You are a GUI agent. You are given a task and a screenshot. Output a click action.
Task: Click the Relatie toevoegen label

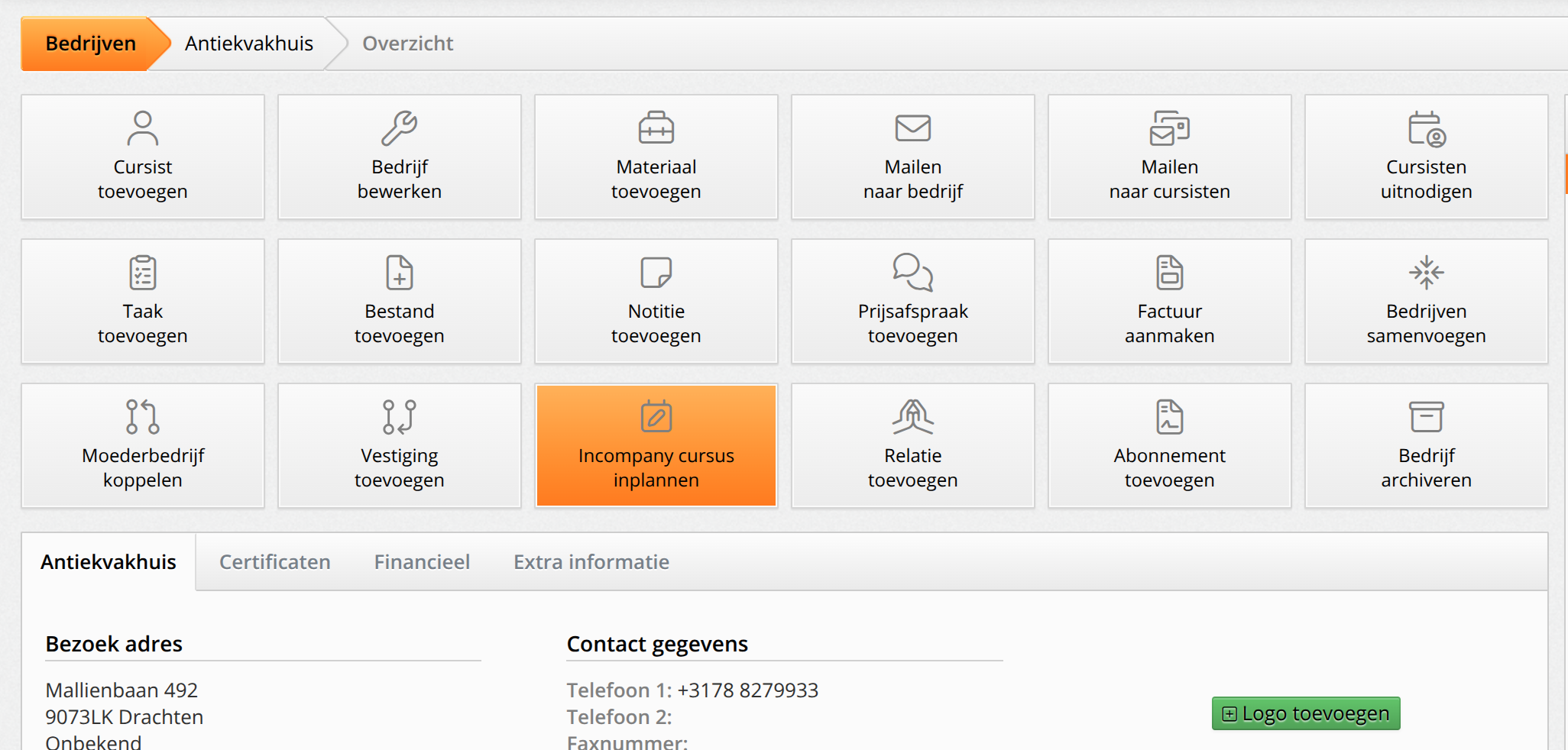pyautogui.click(x=913, y=467)
